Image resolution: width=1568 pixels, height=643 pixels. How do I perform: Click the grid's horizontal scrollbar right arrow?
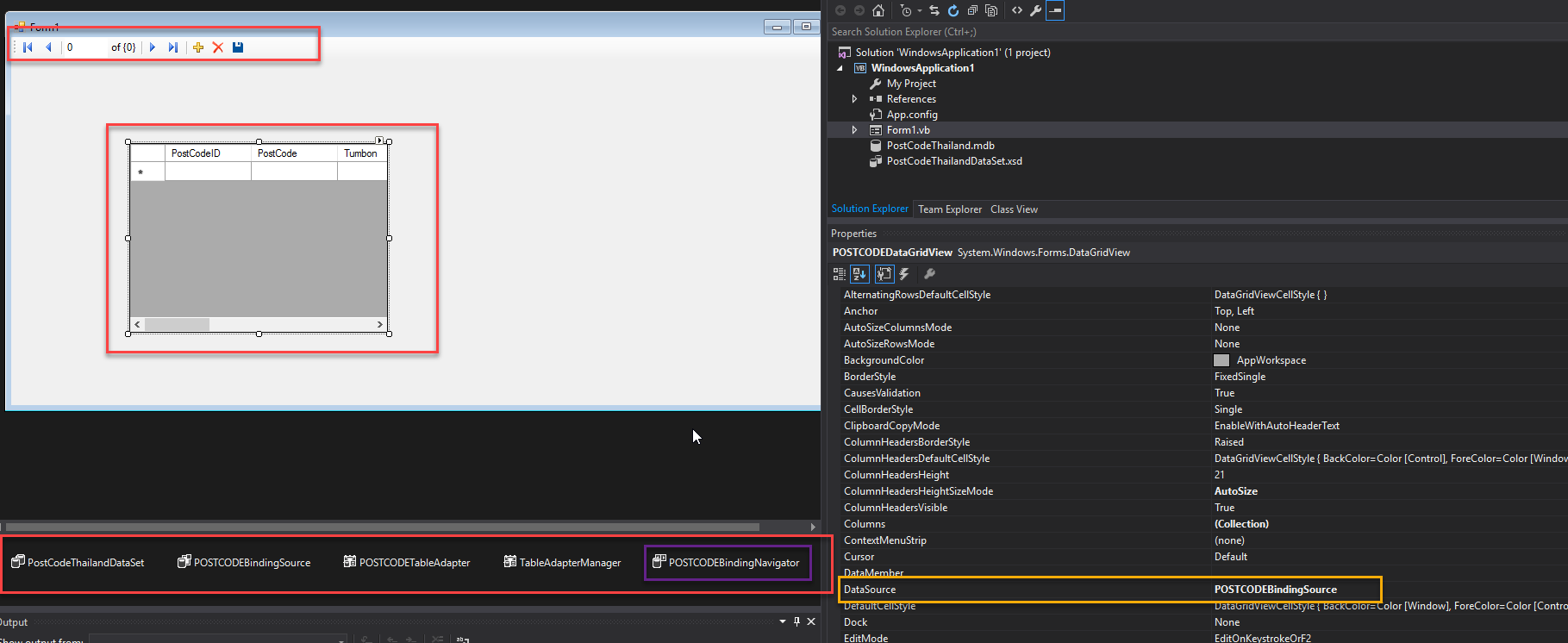pos(379,324)
